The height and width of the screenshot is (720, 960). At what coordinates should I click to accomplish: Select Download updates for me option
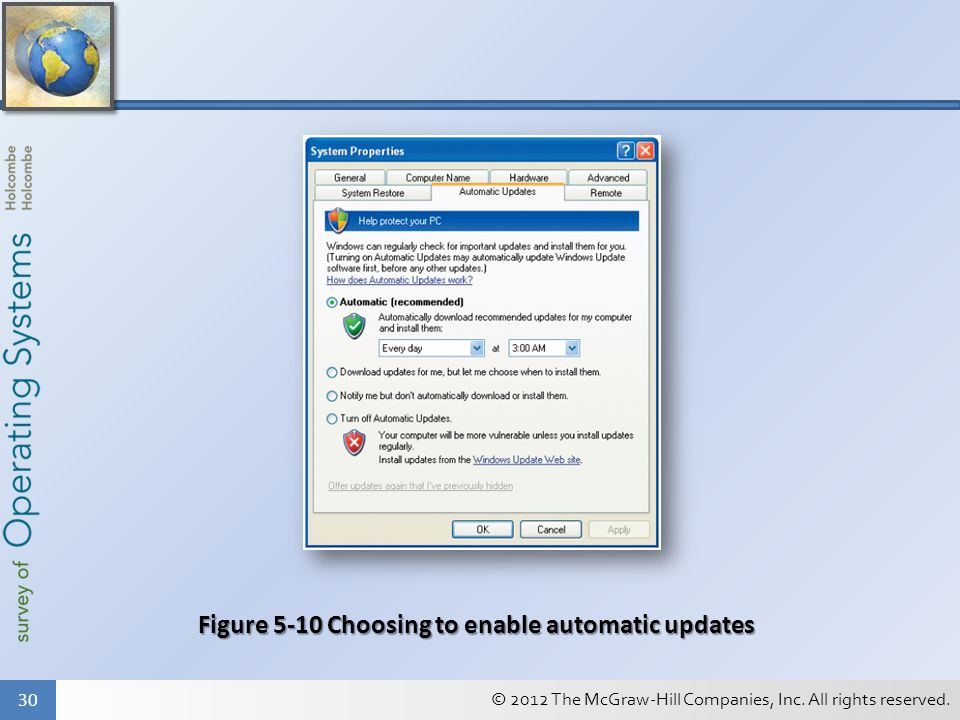[332, 372]
